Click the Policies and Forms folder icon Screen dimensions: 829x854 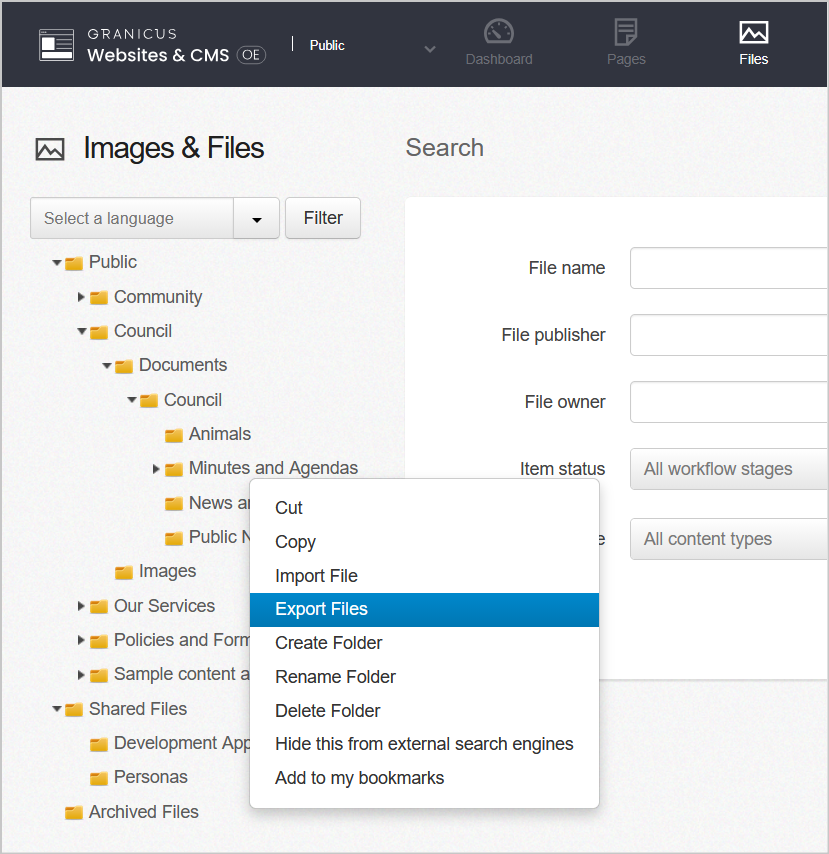99,641
